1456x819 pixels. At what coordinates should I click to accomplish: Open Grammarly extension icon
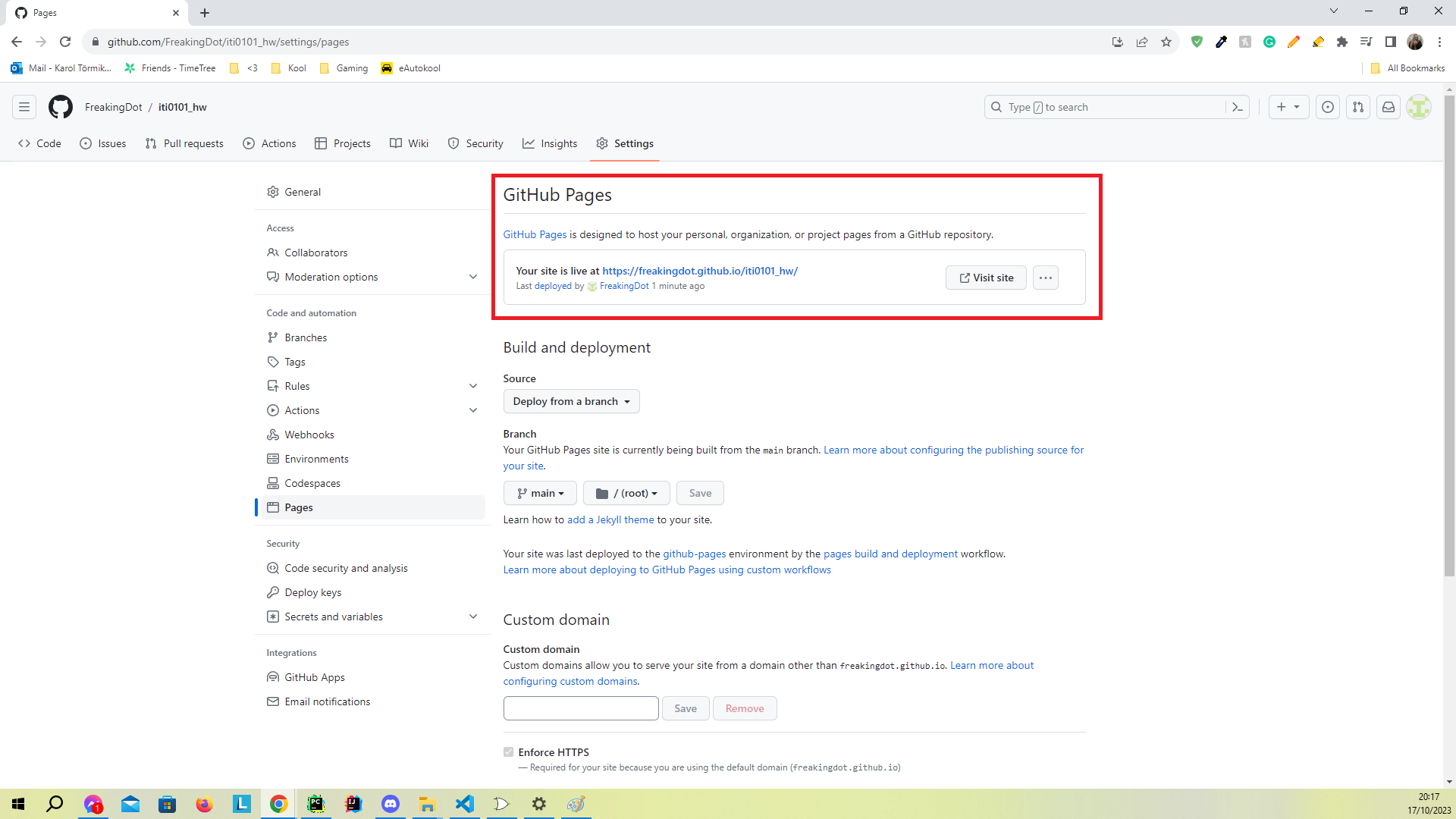point(1269,42)
